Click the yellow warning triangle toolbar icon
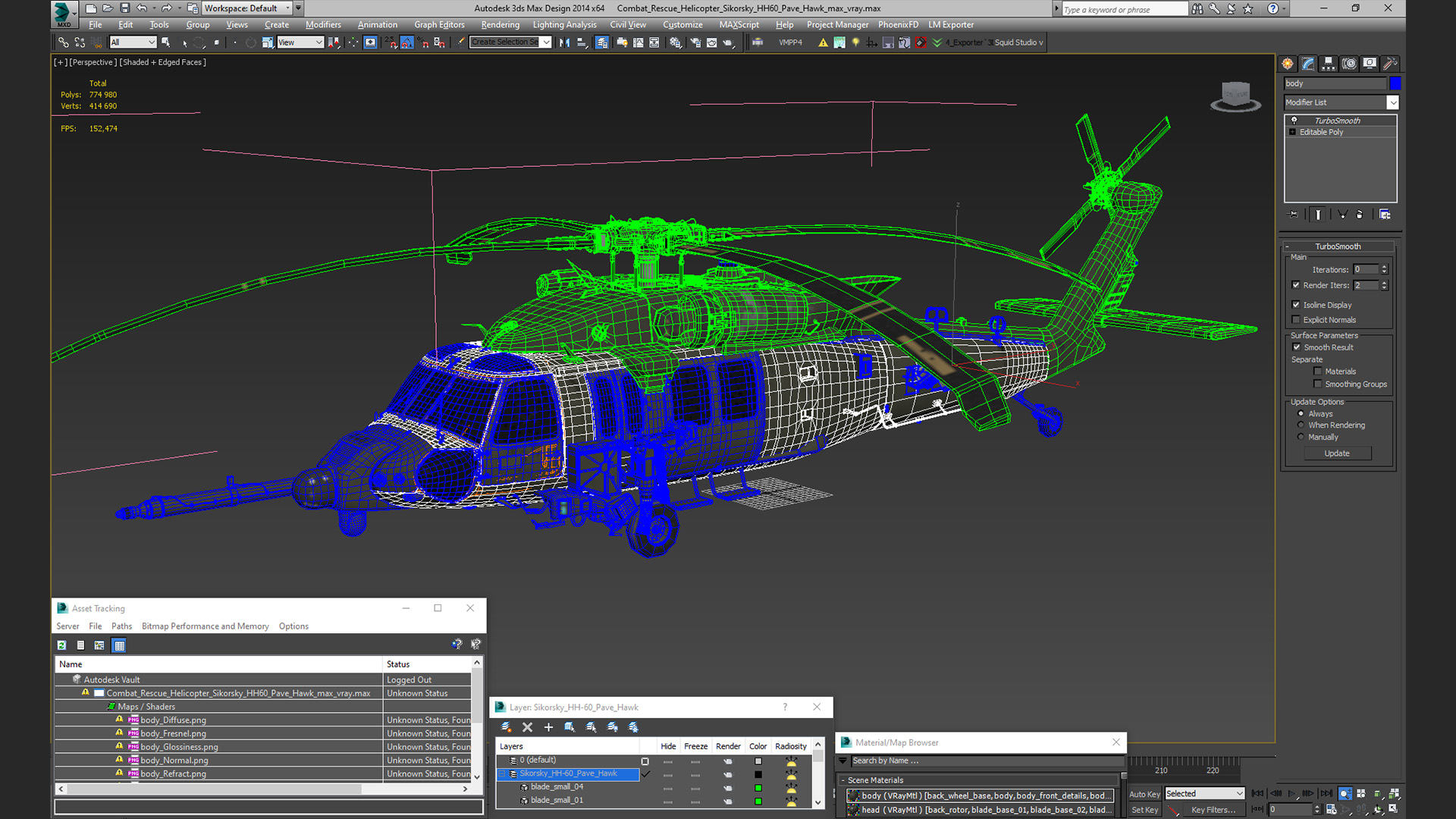This screenshot has width=1456, height=819. [823, 42]
